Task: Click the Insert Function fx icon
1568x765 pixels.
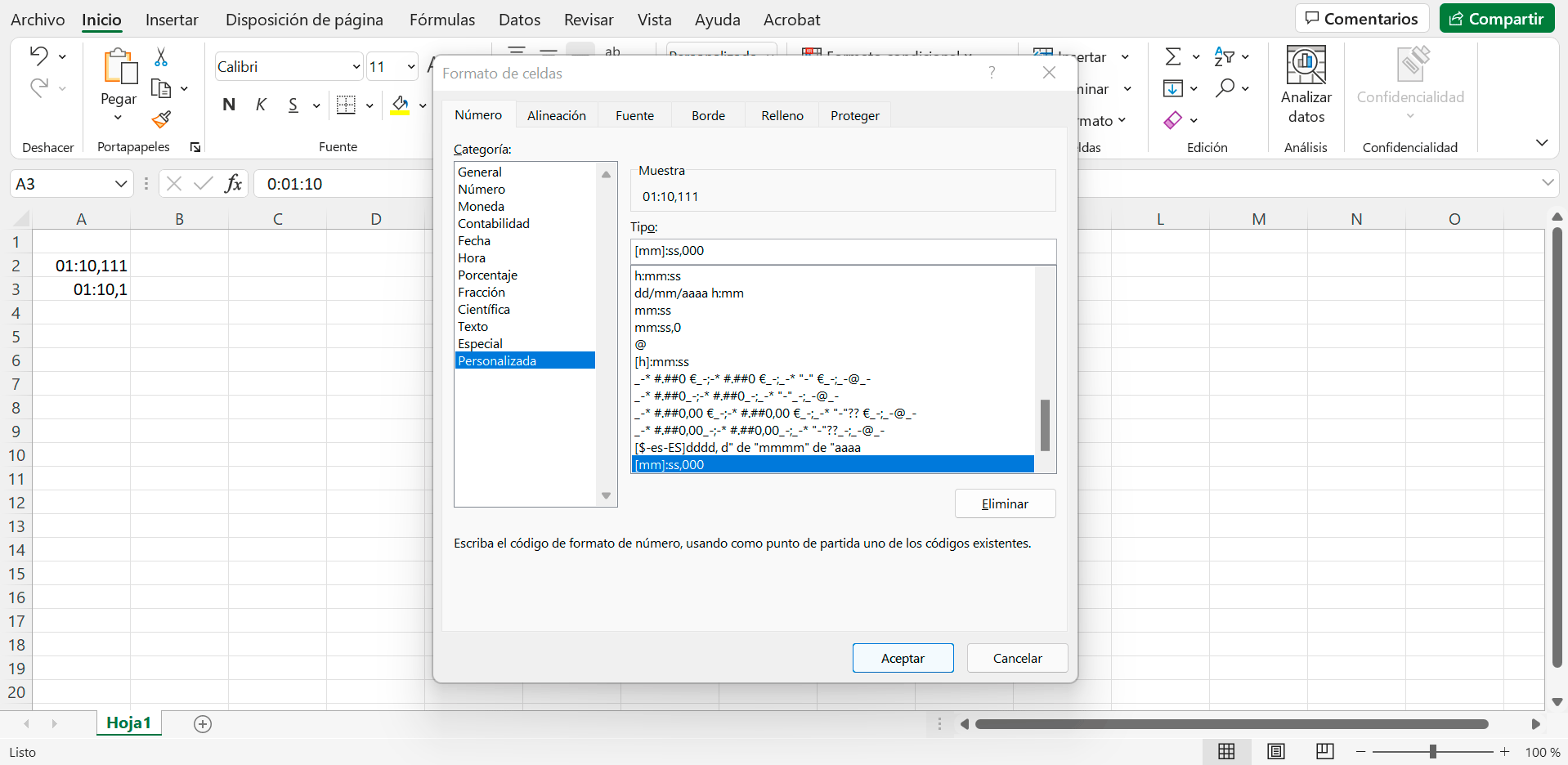Action: pyautogui.click(x=234, y=183)
